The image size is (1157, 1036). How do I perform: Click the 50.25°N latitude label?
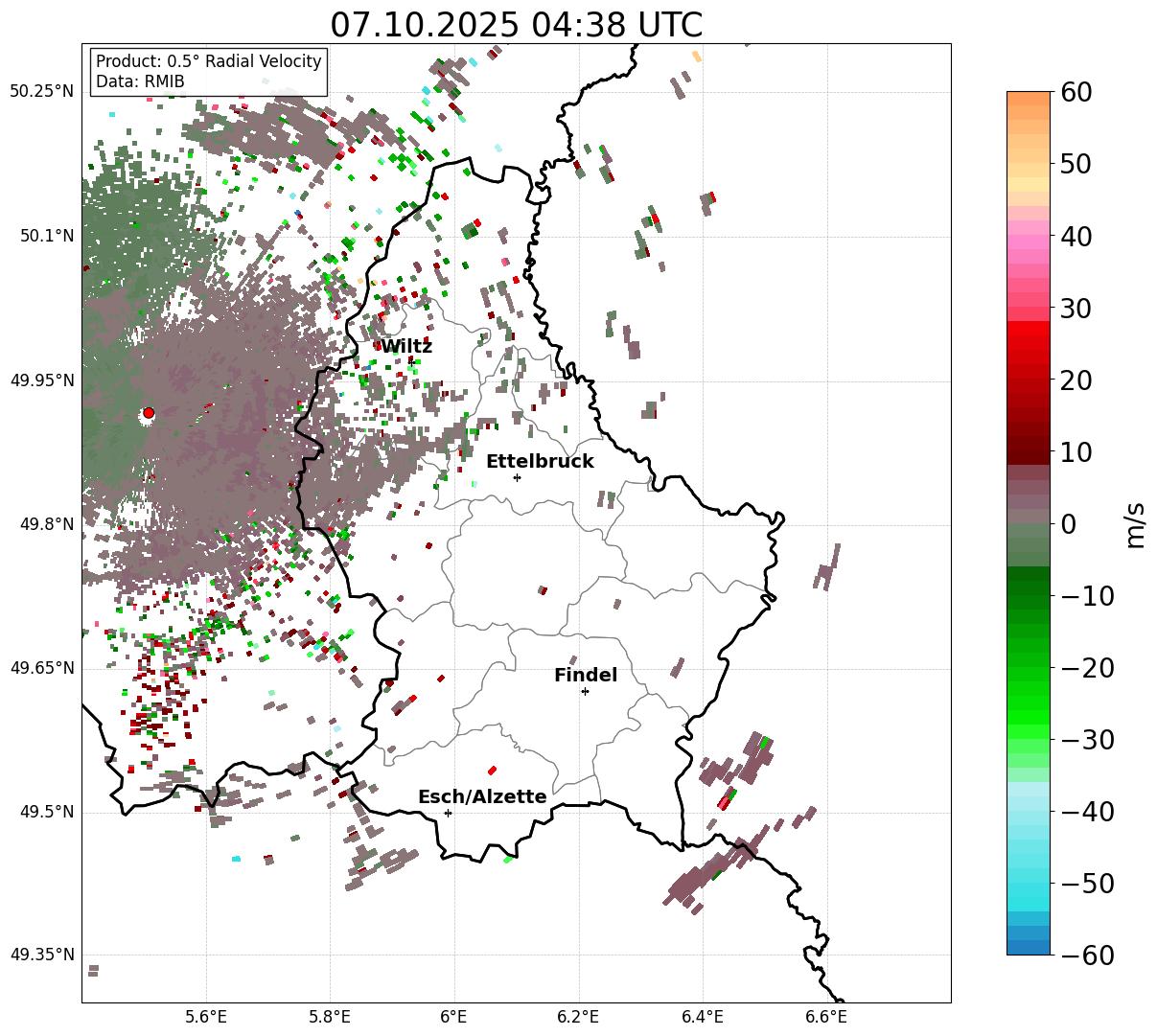coord(41,92)
